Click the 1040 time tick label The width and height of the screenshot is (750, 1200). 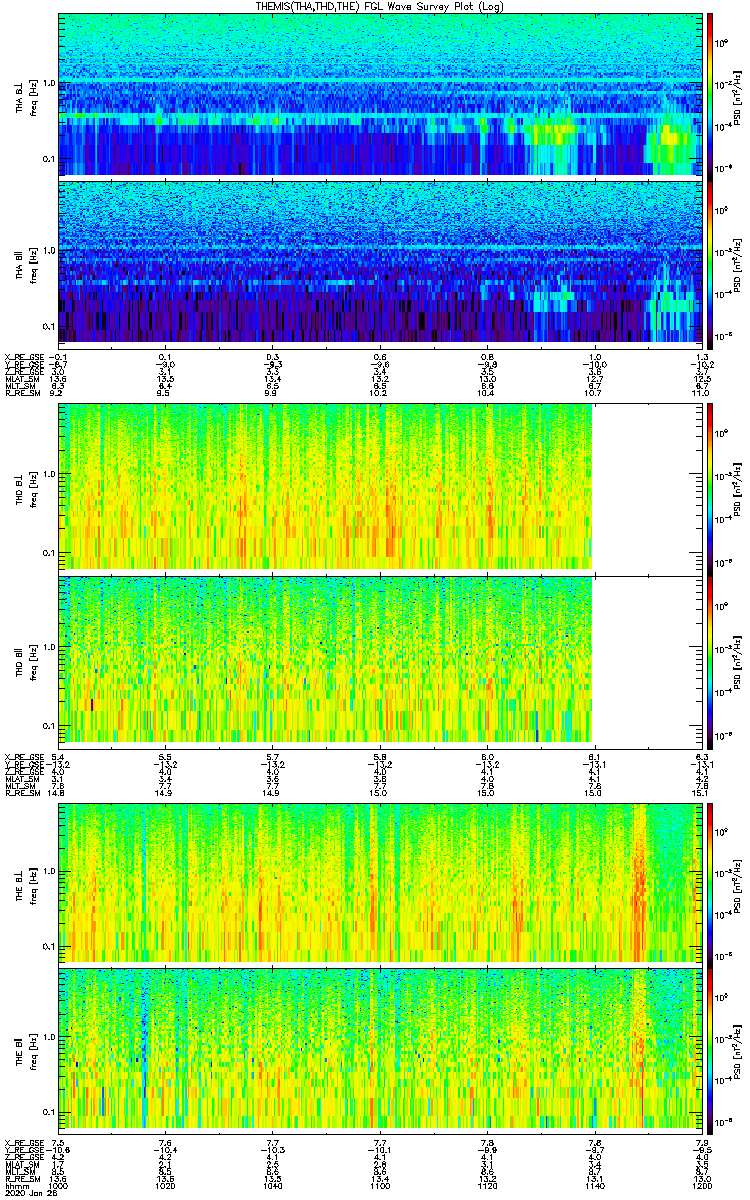(x=273, y=1185)
